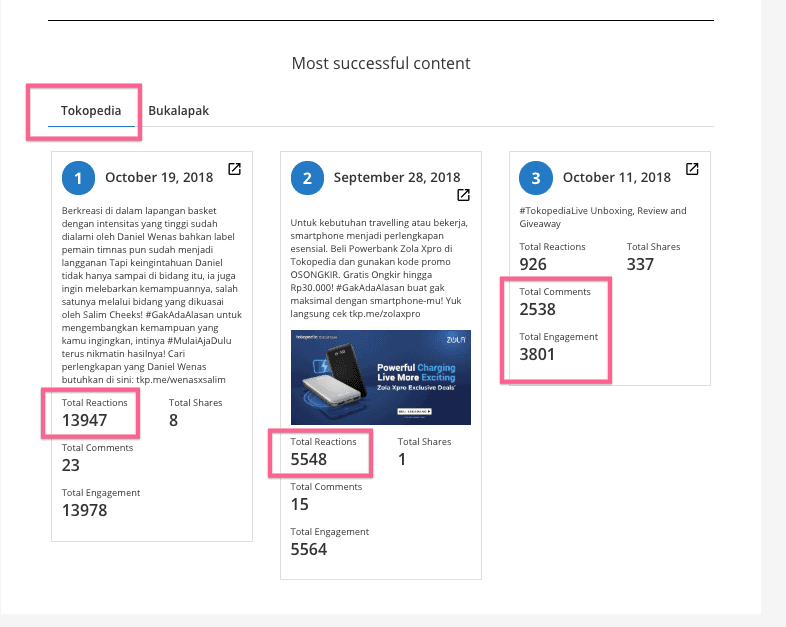Click the #TokopediaLive Unboxing post text
The width and height of the screenshot is (786, 627).
coord(603,217)
